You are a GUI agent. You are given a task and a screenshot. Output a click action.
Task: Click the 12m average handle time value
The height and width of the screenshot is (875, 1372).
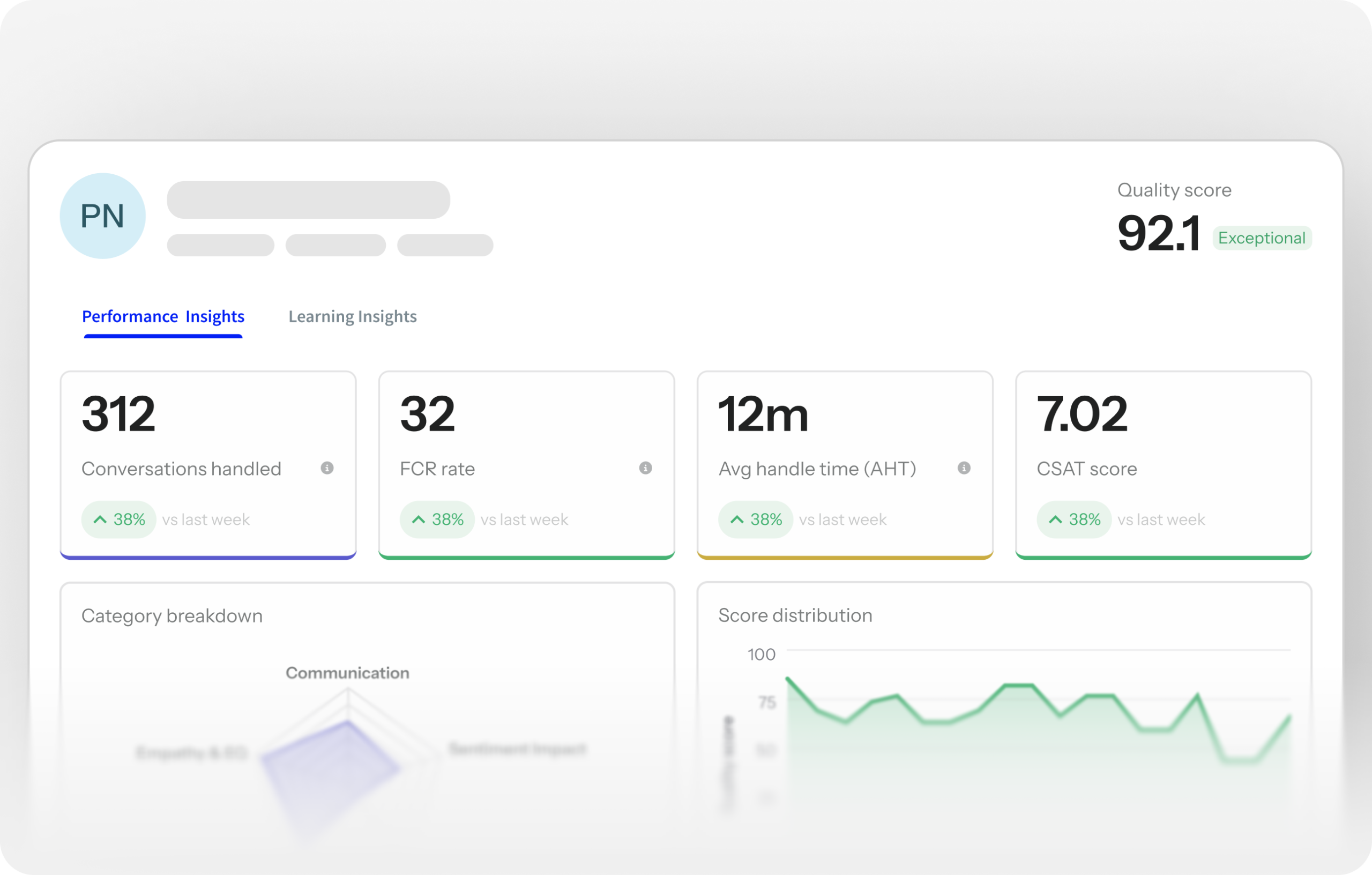tap(763, 414)
